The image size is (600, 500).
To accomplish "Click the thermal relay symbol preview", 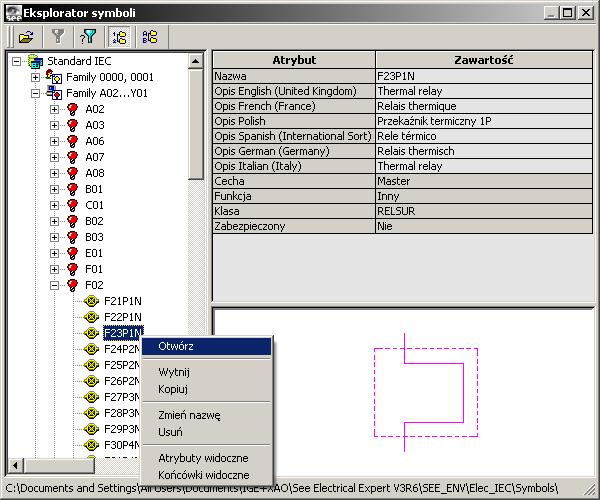I will (x=426, y=392).
